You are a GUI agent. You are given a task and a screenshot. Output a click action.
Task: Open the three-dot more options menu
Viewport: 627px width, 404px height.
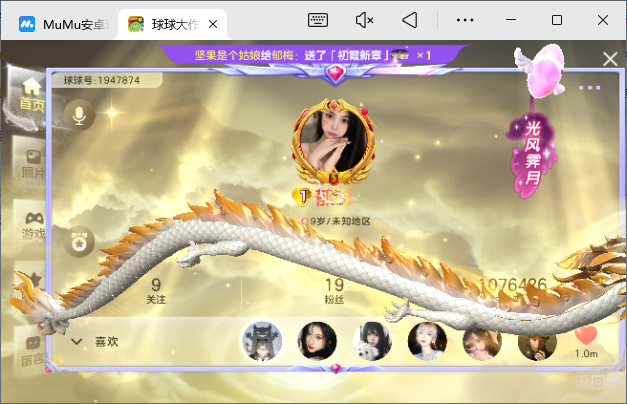(x=589, y=88)
